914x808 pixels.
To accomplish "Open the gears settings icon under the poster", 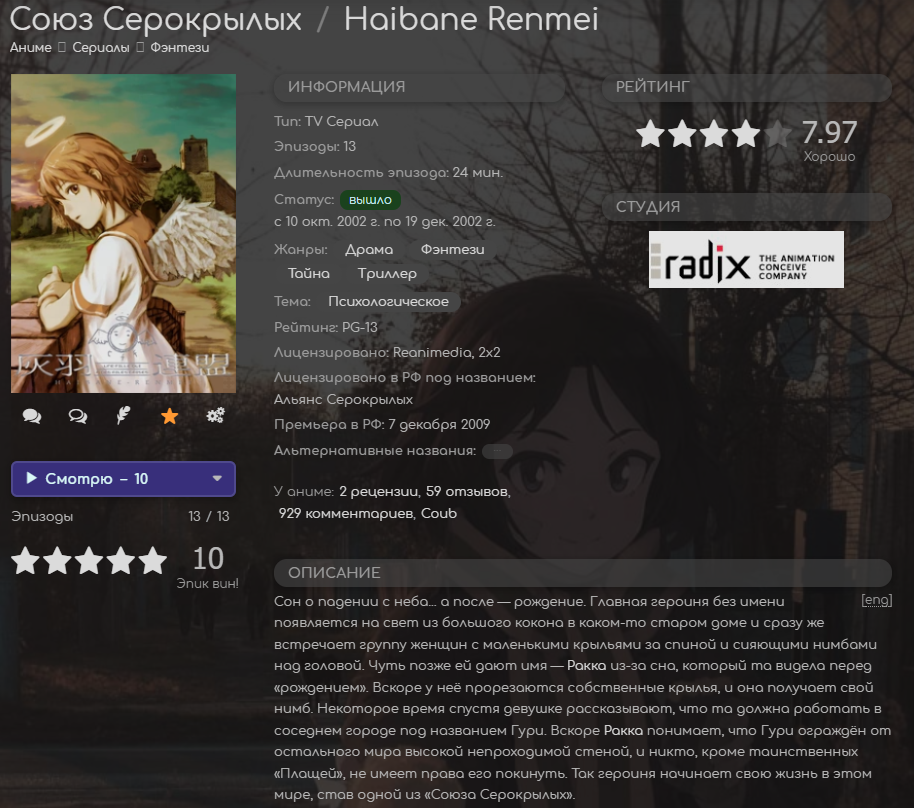I will (216, 415).
